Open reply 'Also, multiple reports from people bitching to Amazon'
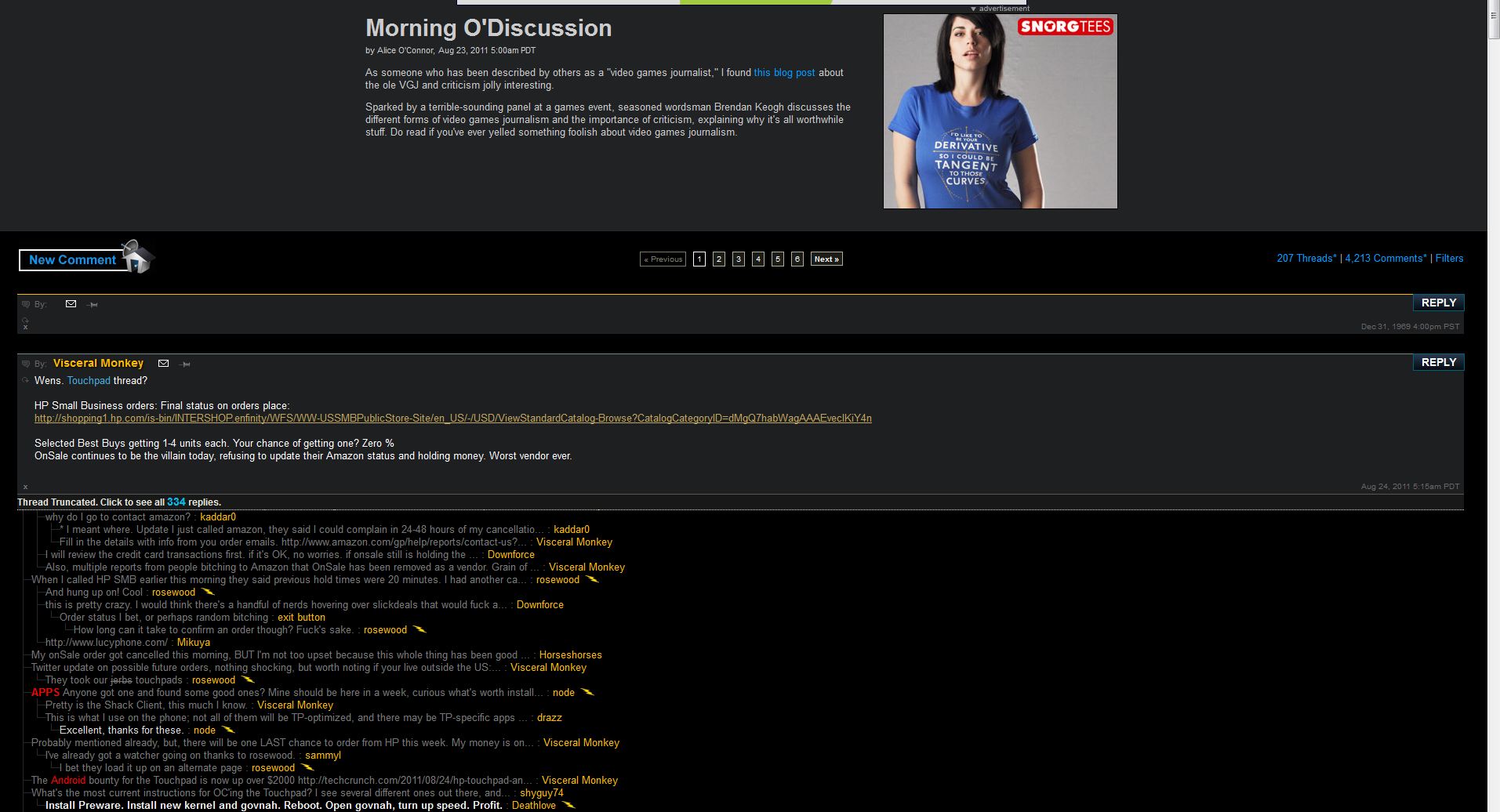 click(x=292, y=567)
